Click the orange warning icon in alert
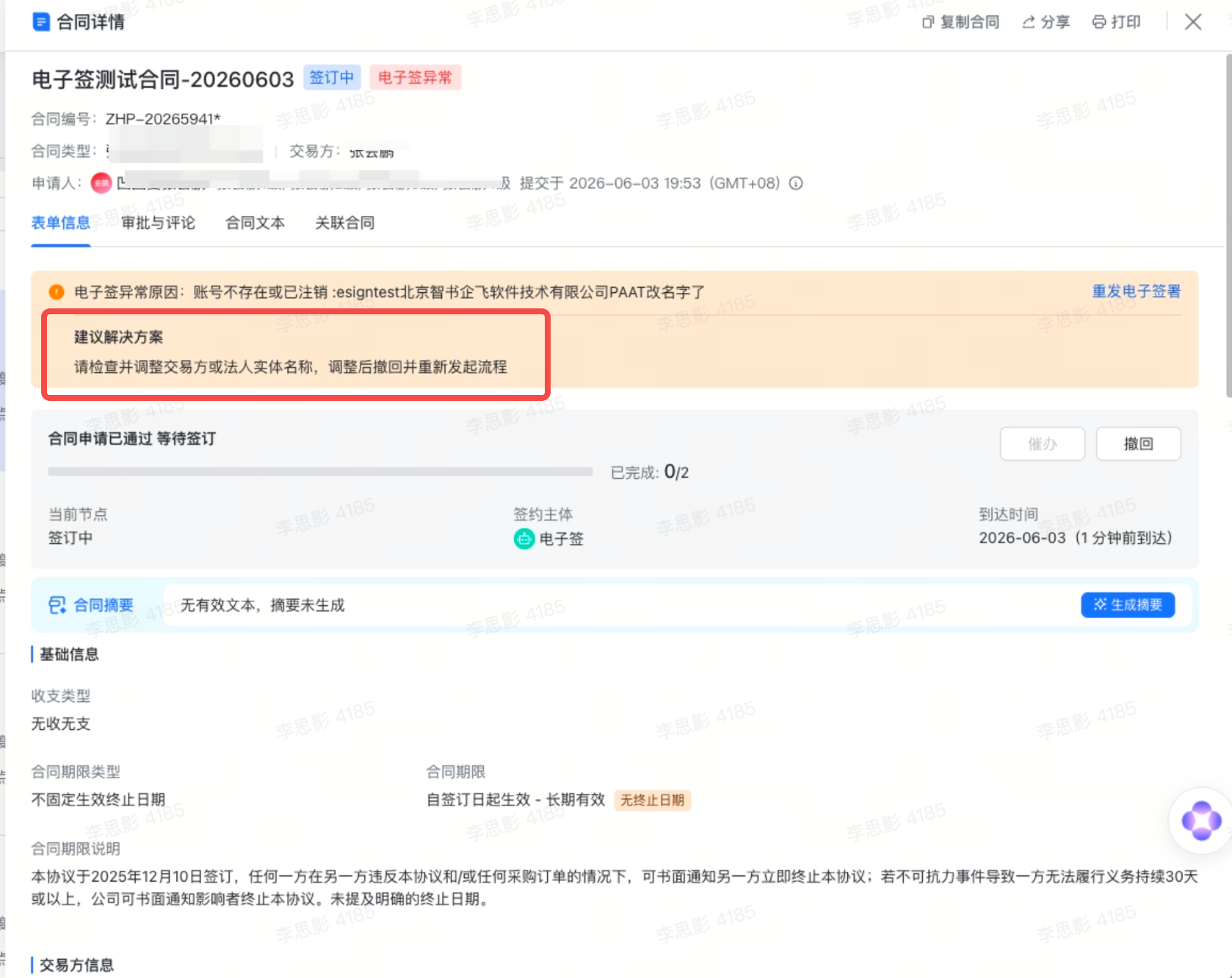The height and width of the screenshot is (978, 1232). [x=57, y=292]
